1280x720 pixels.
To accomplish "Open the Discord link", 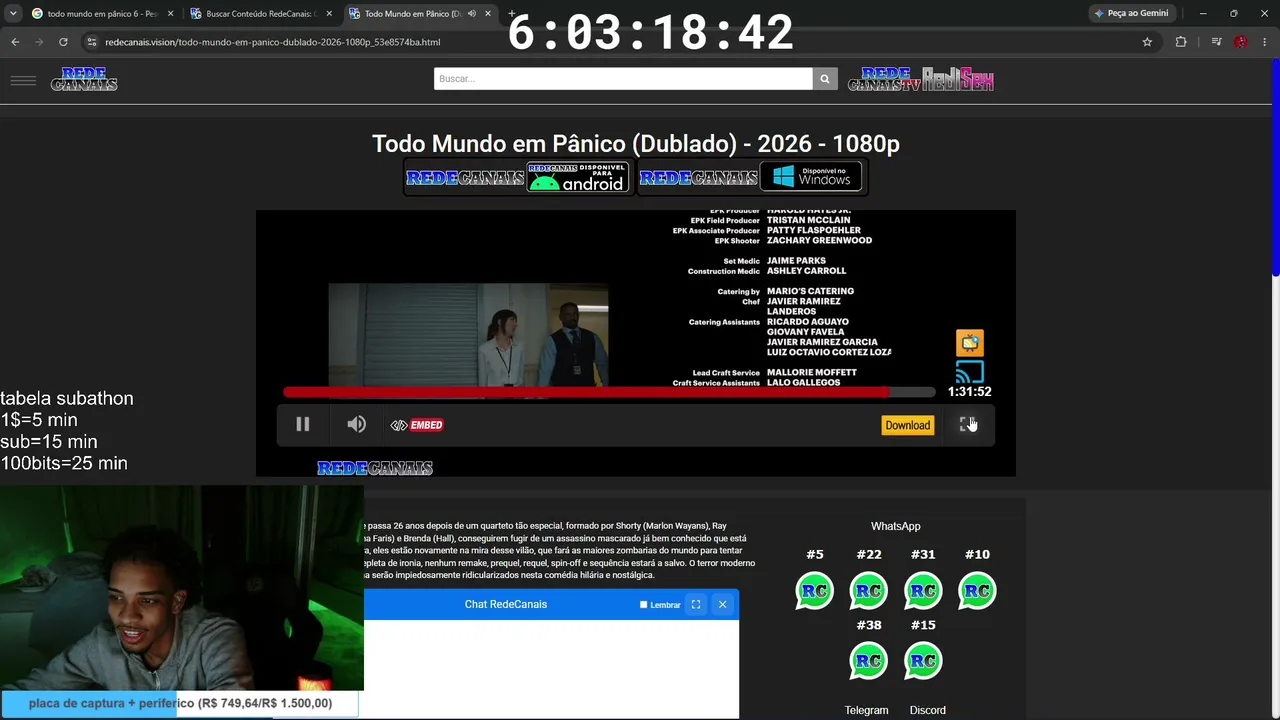I will click(x=927, y=710).
